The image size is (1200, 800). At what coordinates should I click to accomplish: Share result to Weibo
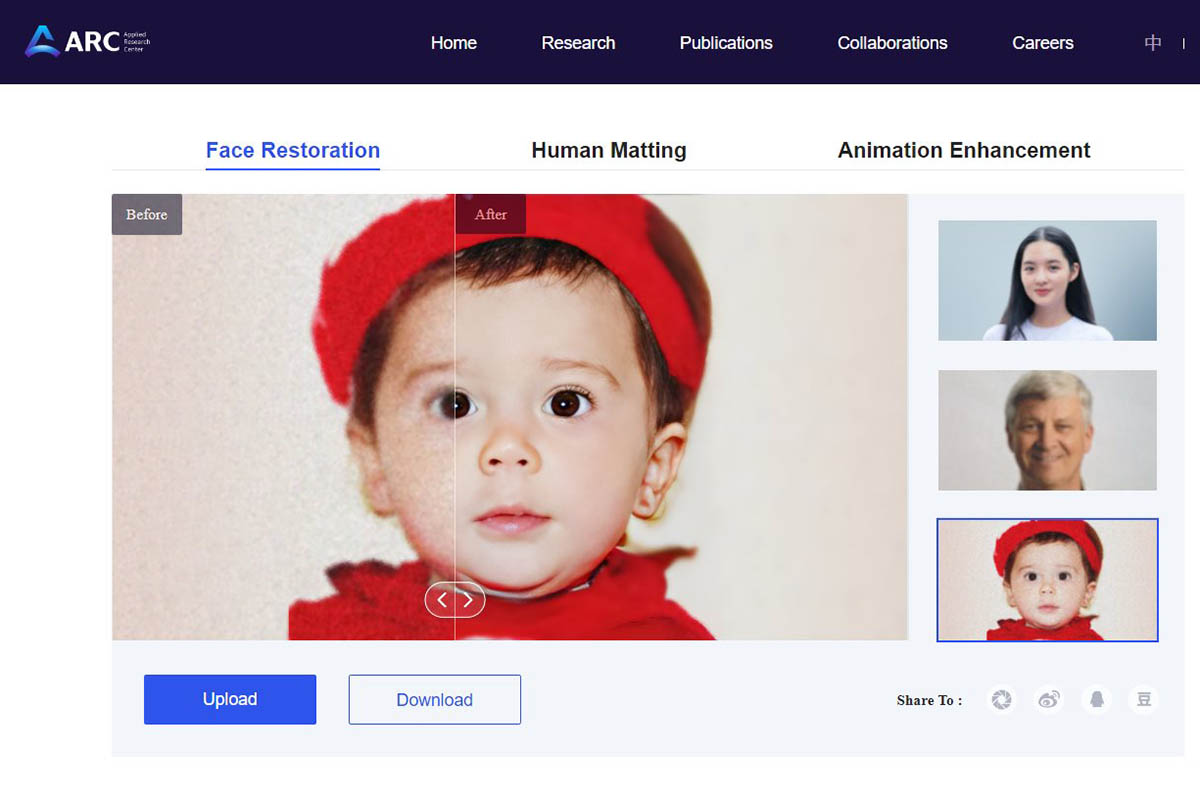[1049, 700]
